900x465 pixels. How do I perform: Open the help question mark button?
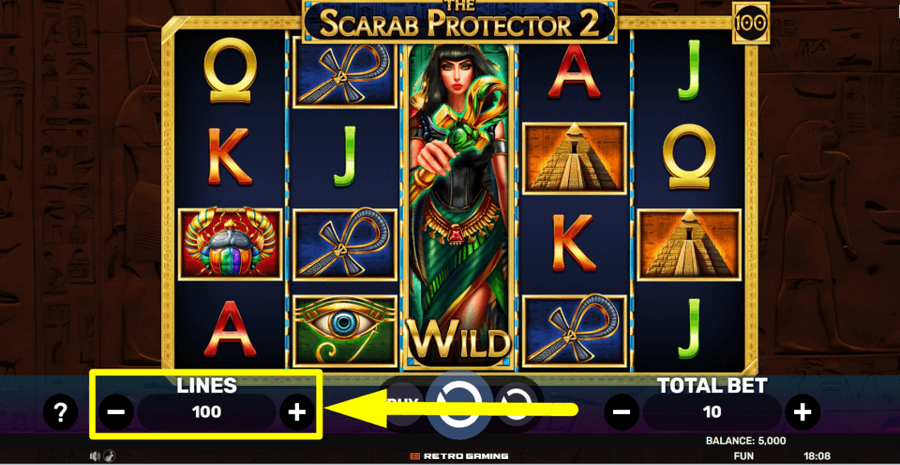(x=60, y=412)
